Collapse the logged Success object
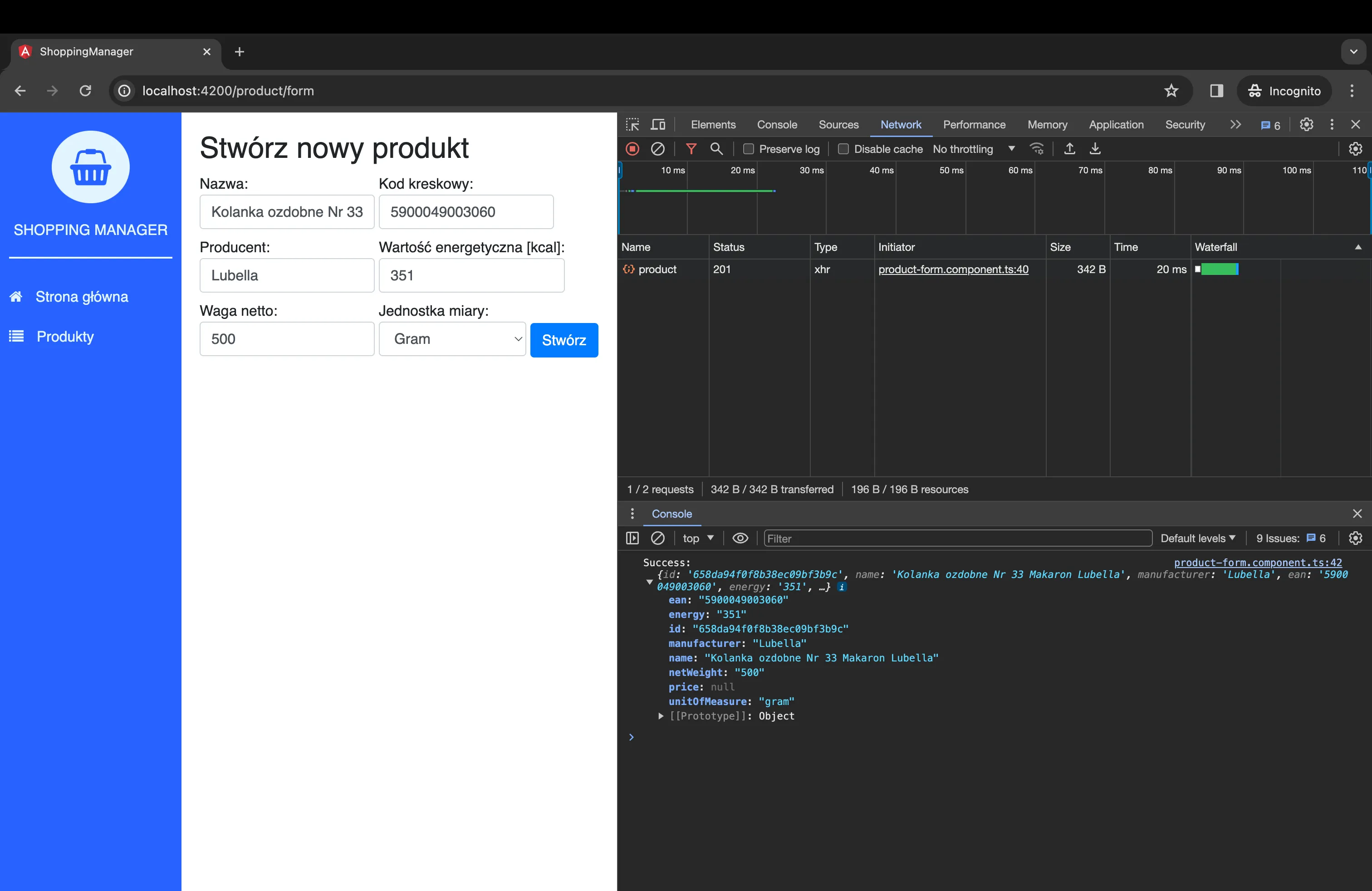 click(x=650, y=582)
